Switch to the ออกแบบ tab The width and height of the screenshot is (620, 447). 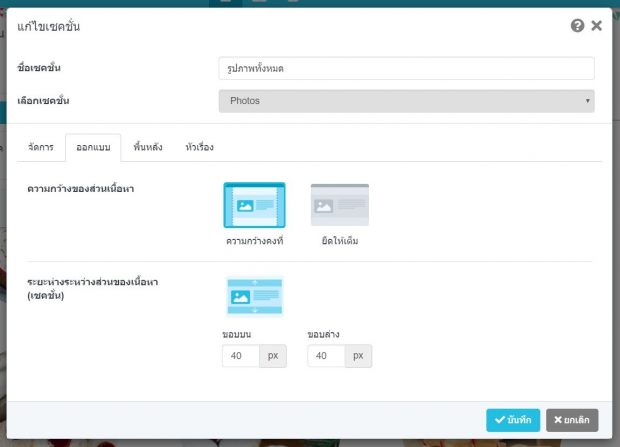tap(93, 147)
